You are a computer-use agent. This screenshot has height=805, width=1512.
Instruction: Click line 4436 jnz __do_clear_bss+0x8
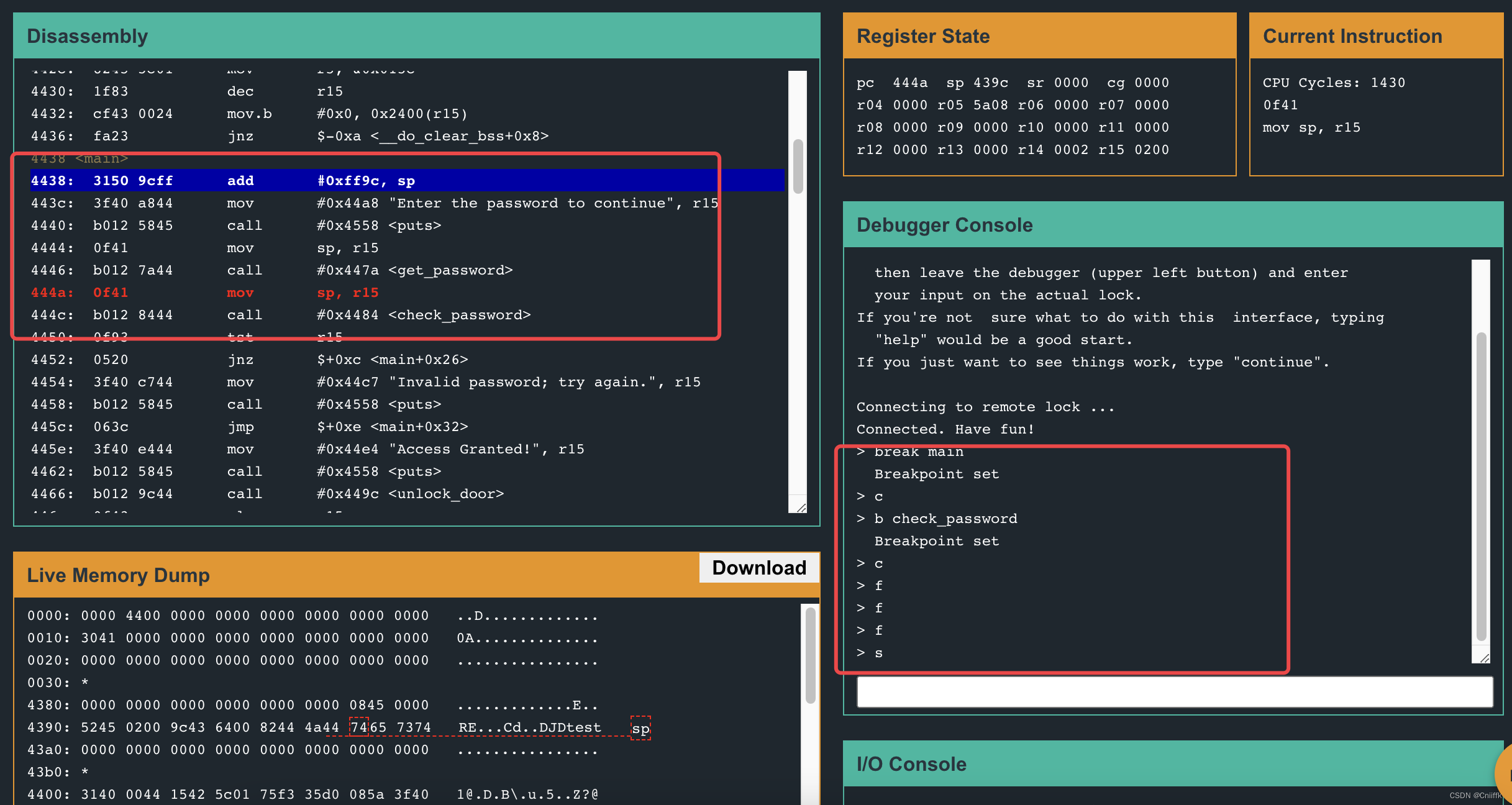[x=290, y=136]
